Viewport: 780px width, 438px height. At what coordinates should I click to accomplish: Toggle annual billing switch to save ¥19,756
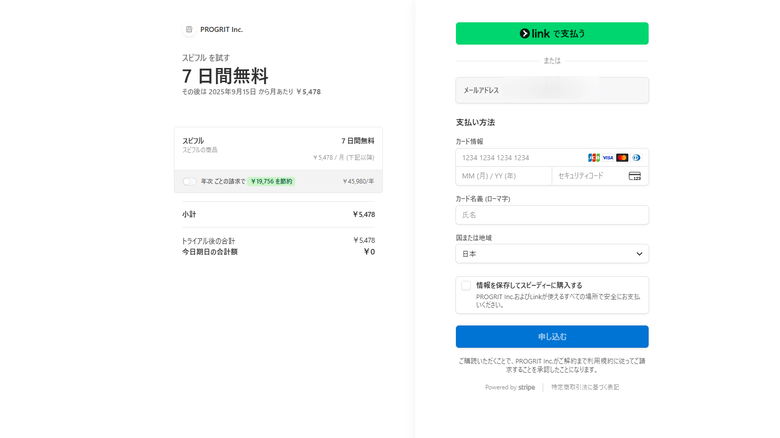(x=189, y=181)
